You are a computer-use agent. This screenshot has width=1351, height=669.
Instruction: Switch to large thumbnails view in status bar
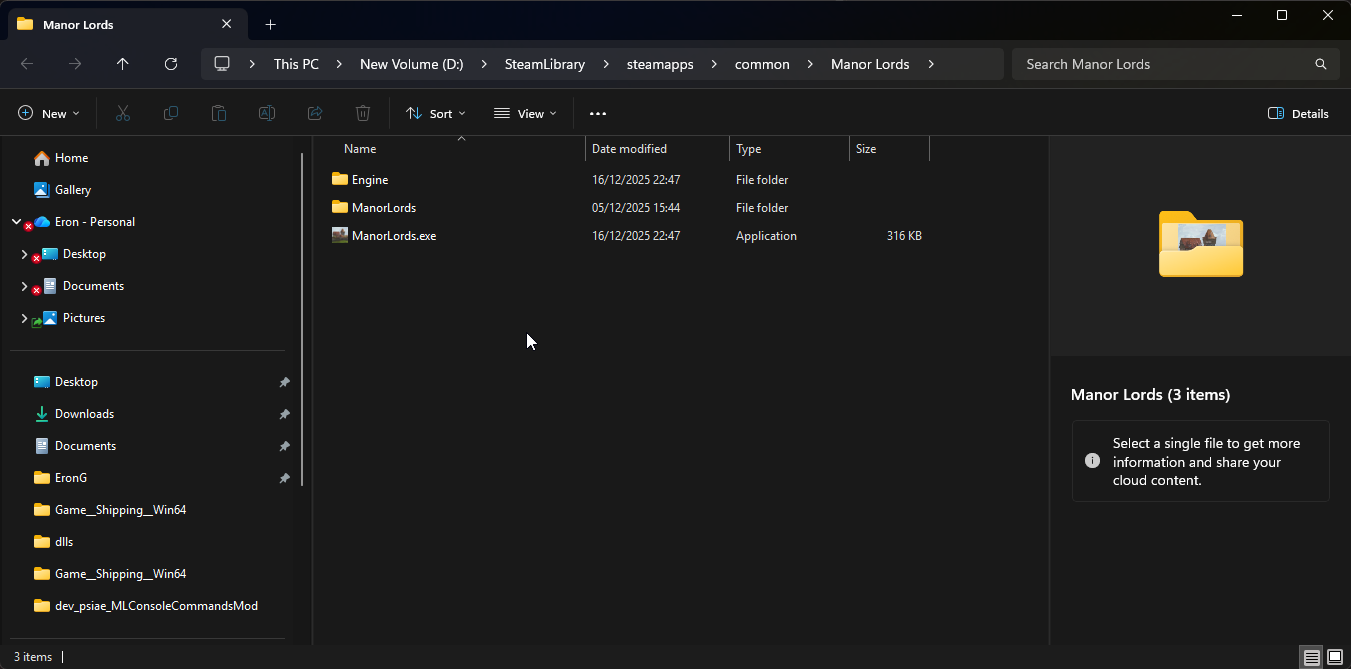pyautogui.click(x=1335, y=657)
